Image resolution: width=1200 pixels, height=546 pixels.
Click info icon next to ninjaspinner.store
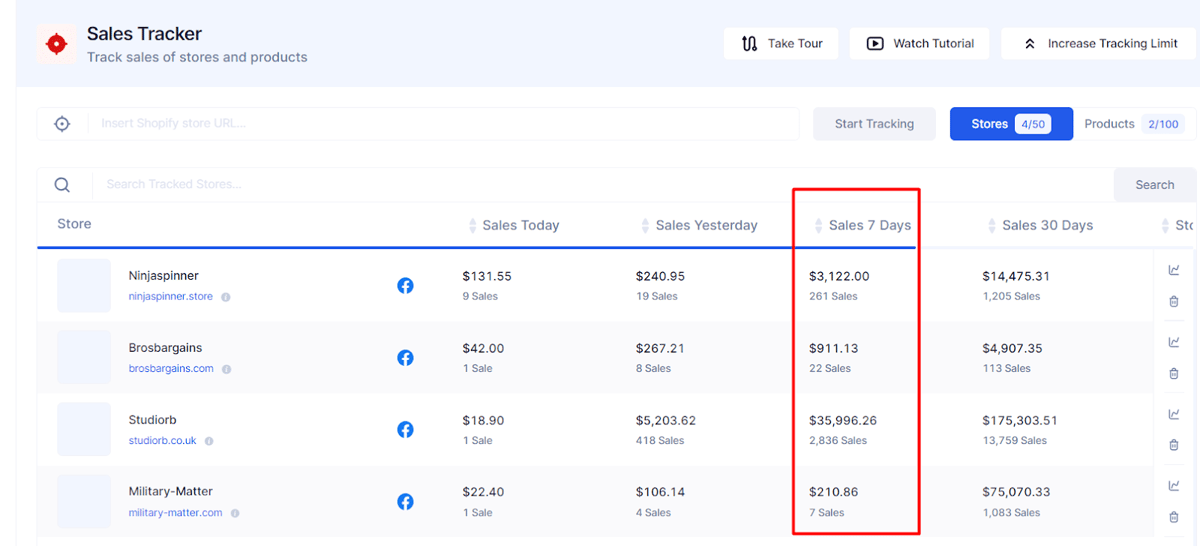click(x=225, y=297)
